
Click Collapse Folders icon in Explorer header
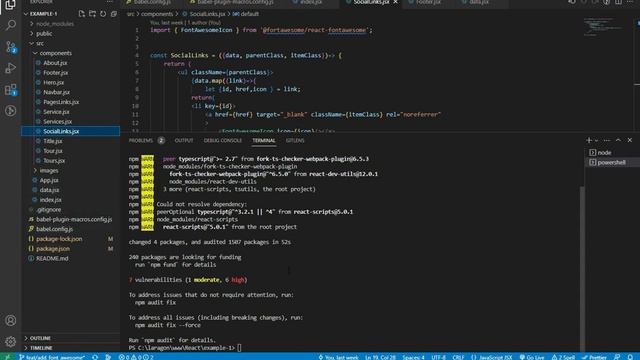click(113, 14)
